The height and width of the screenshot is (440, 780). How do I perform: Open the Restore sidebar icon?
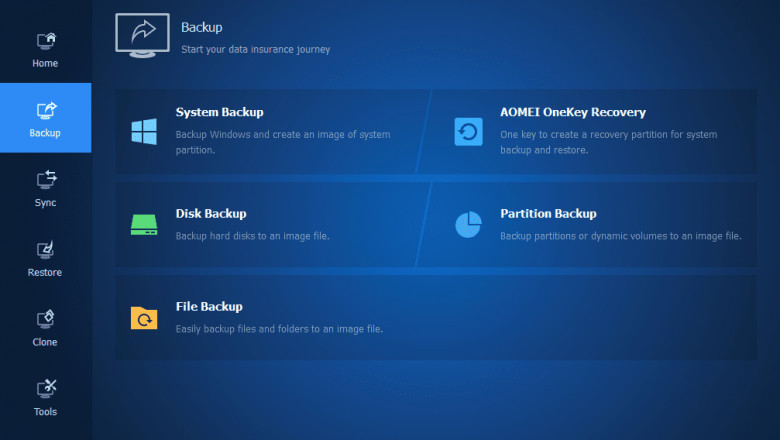(45, 250)
